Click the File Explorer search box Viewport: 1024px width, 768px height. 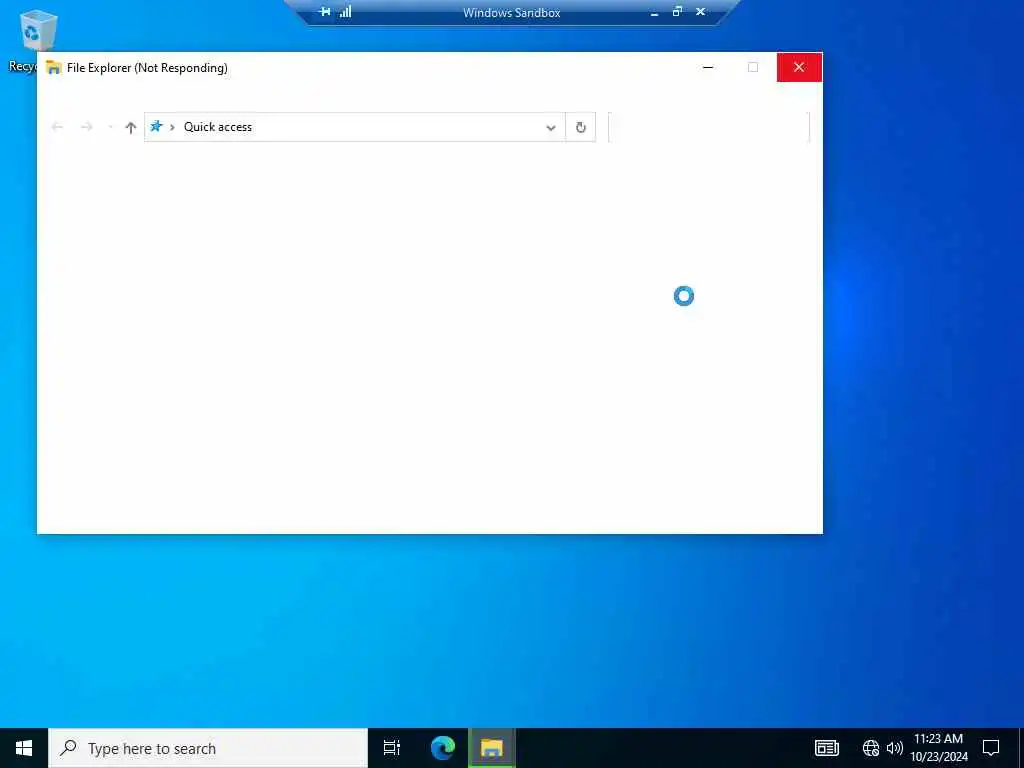(709, 127)
